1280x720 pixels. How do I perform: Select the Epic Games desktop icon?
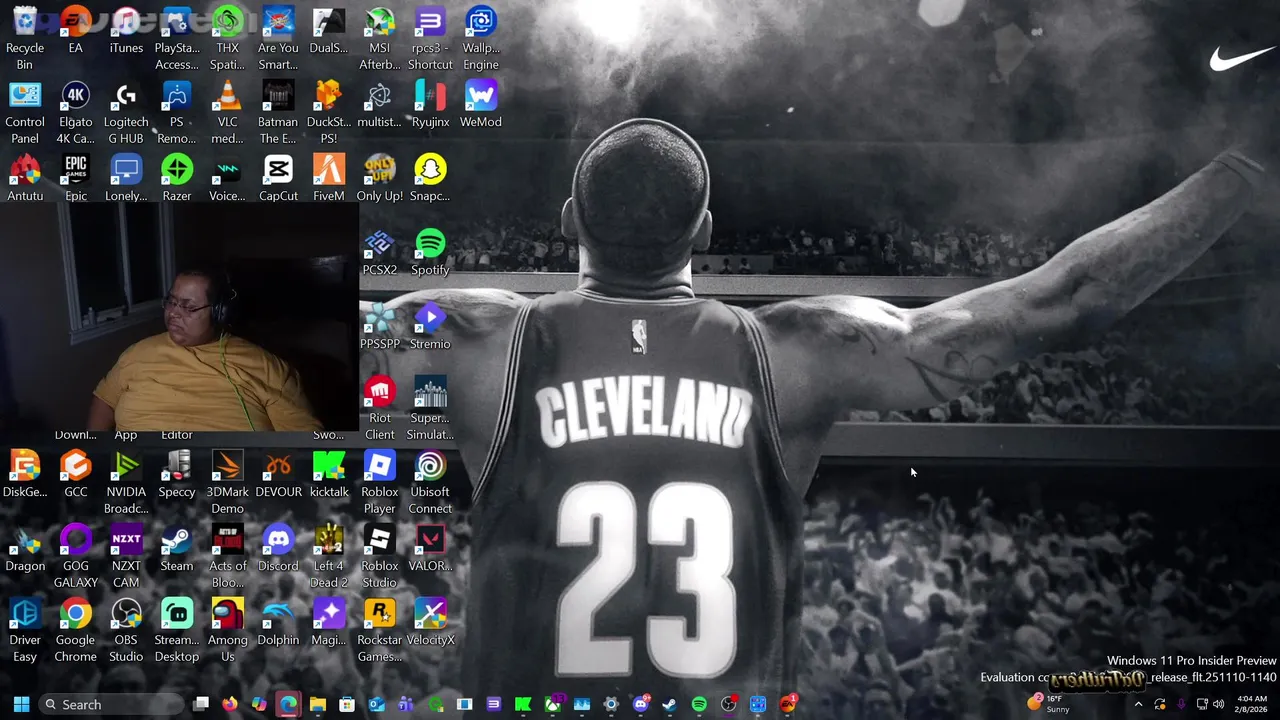pyautogui.click(x=76, y=178)
